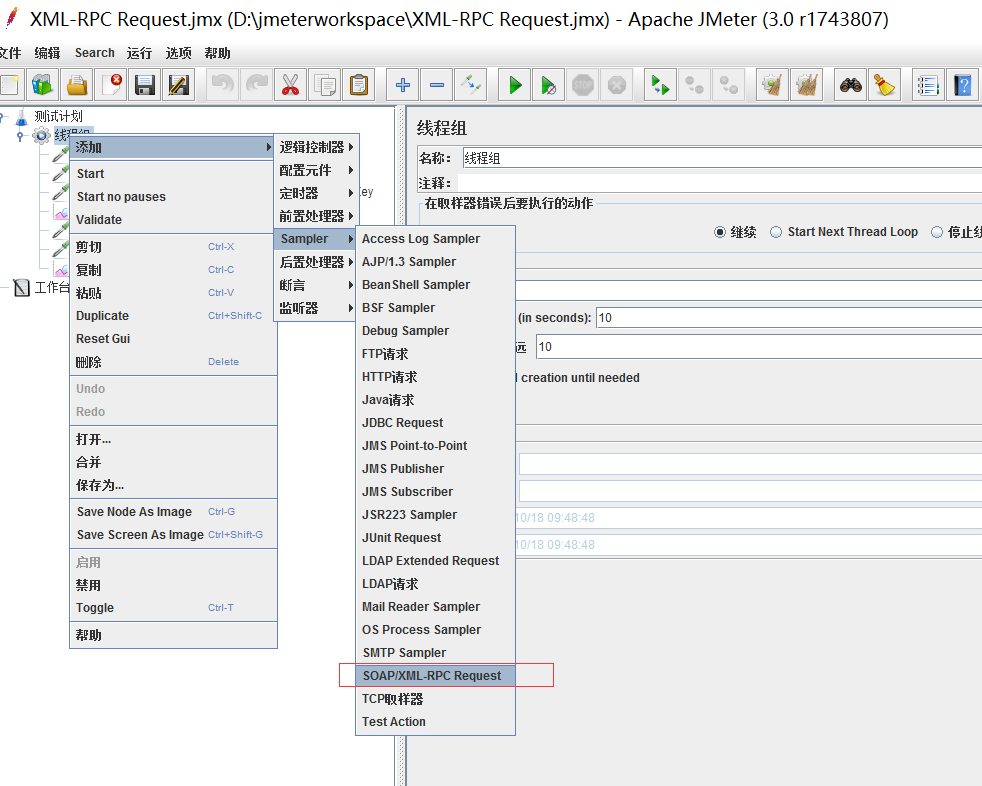
Task: Select Start Next Thread Loop radio
Action: 776,232
